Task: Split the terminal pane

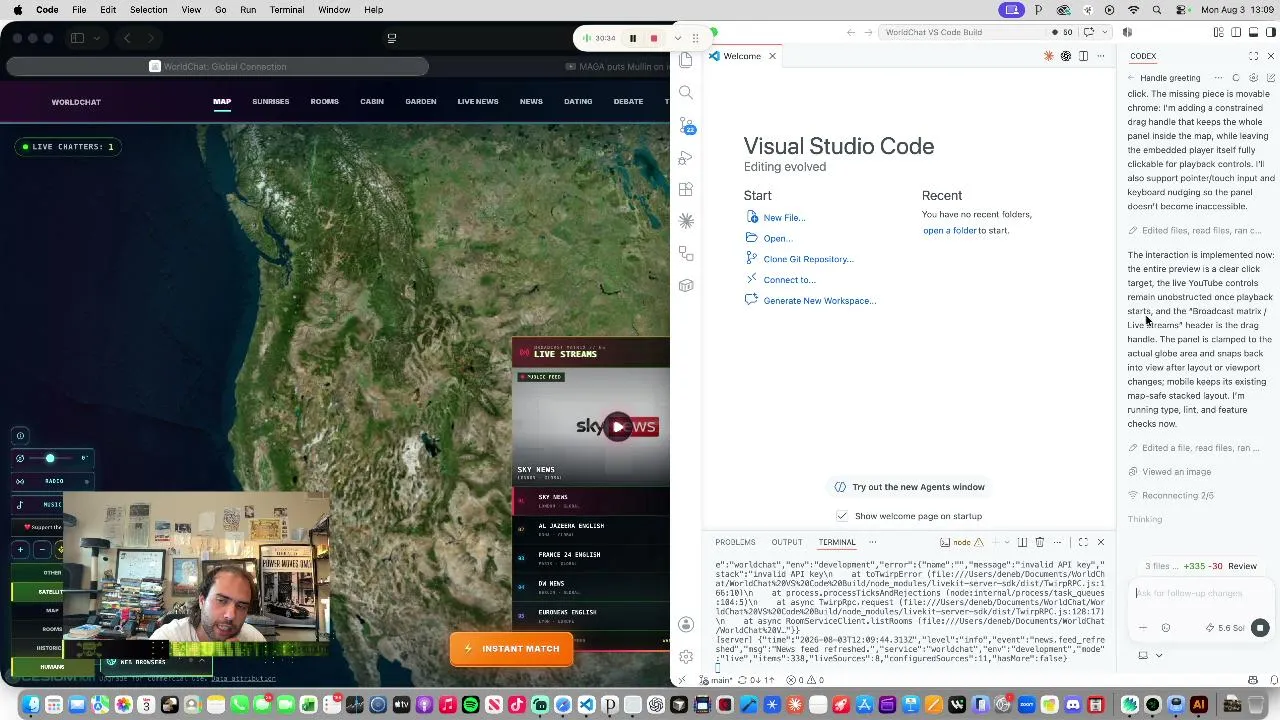Action: pyautogui.click(x=1022, y=542)
